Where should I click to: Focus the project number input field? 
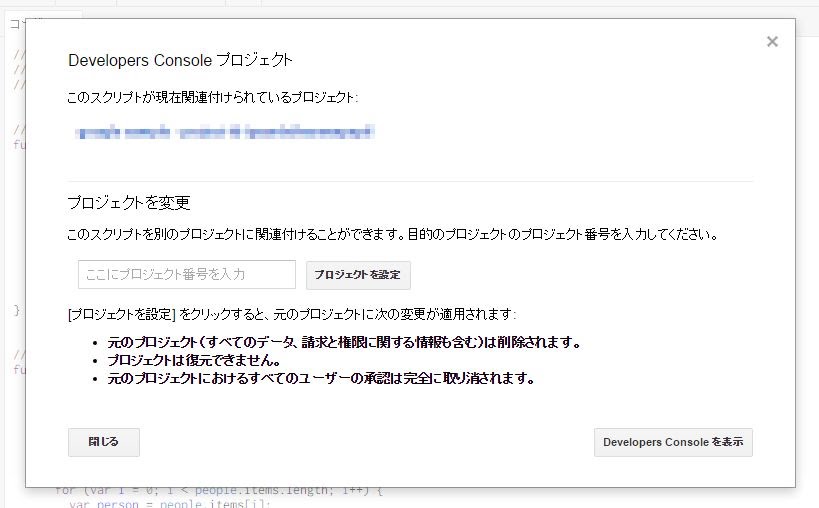coord(187,274)
